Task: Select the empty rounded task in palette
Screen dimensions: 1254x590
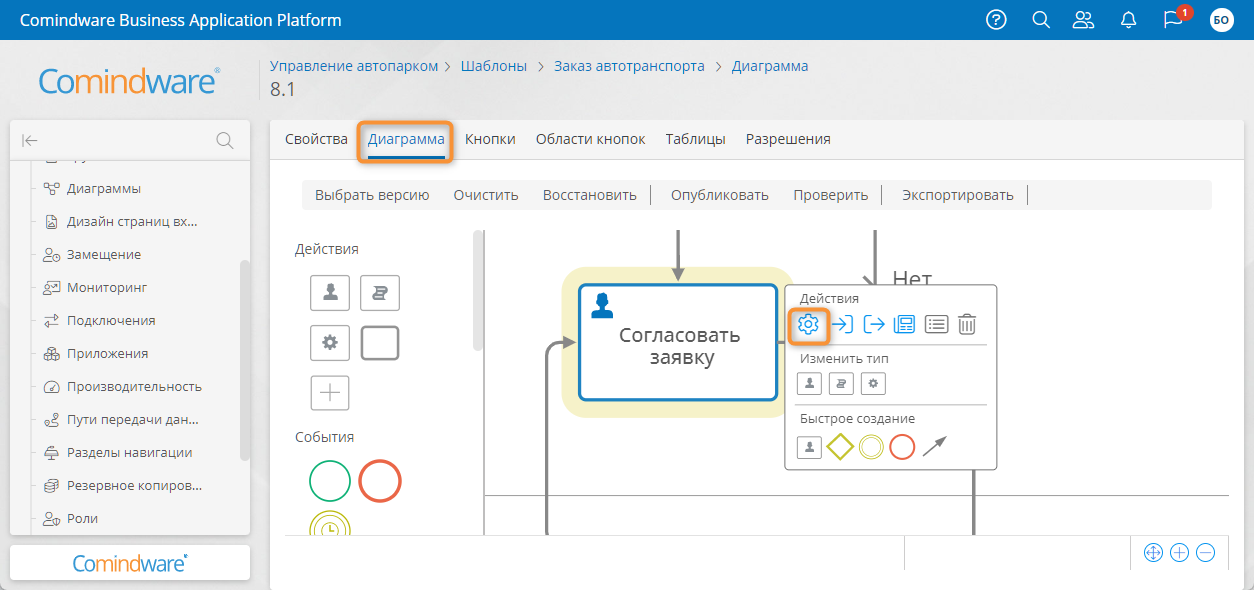Action: pos(380,343)
